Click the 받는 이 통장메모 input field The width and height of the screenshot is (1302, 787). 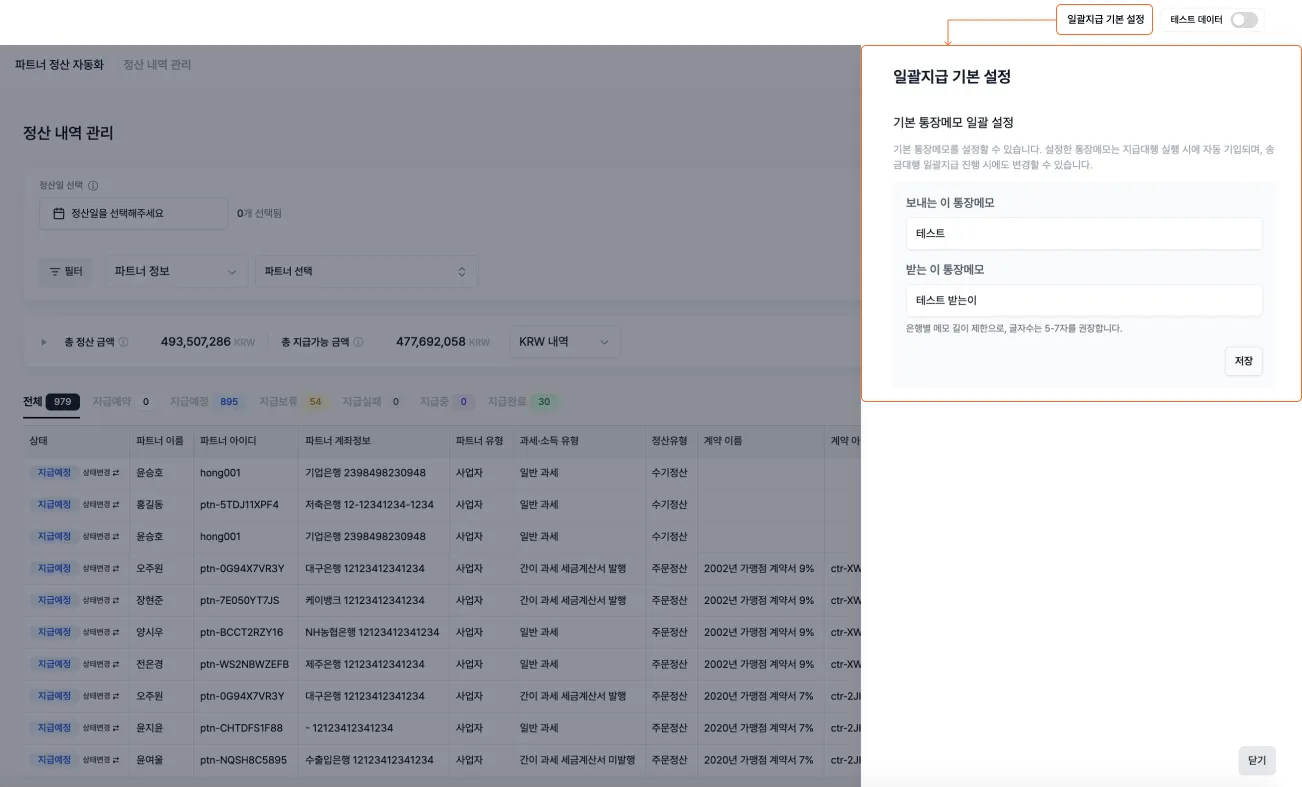[x=1084, y=300]
